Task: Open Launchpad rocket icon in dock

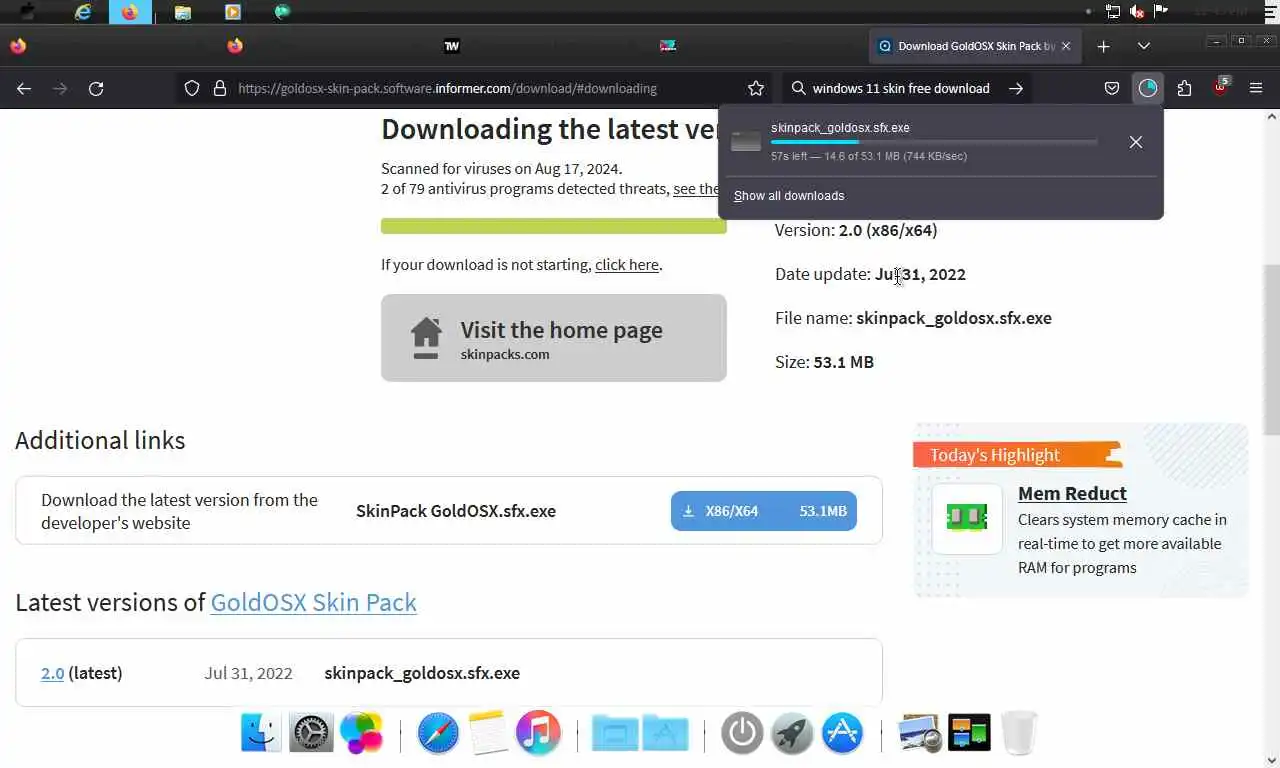Action: [792, 733]
